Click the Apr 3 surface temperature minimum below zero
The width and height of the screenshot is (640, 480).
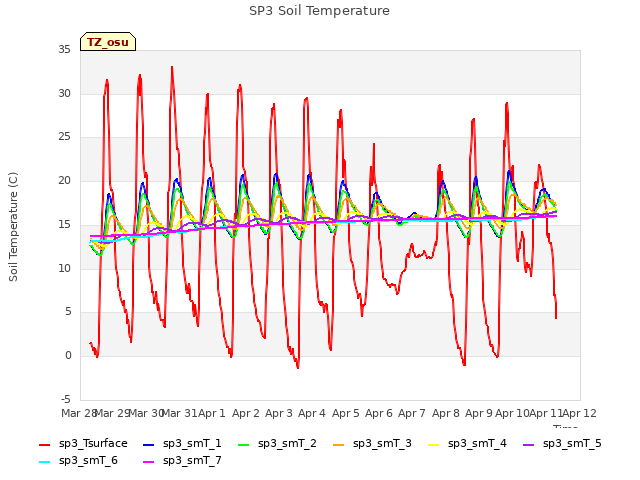pos(298,367)
